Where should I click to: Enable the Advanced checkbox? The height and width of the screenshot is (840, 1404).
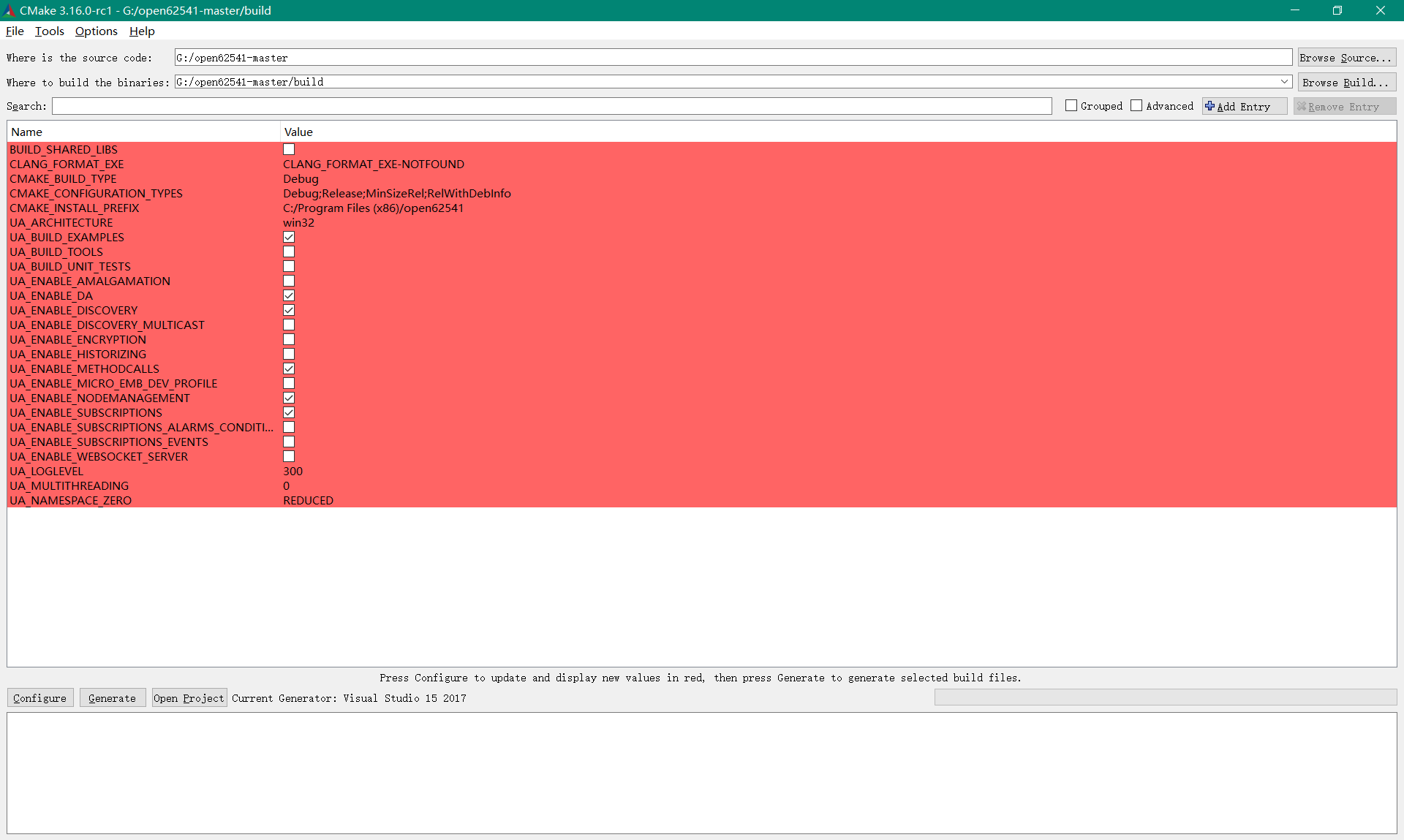point(1136,106)
